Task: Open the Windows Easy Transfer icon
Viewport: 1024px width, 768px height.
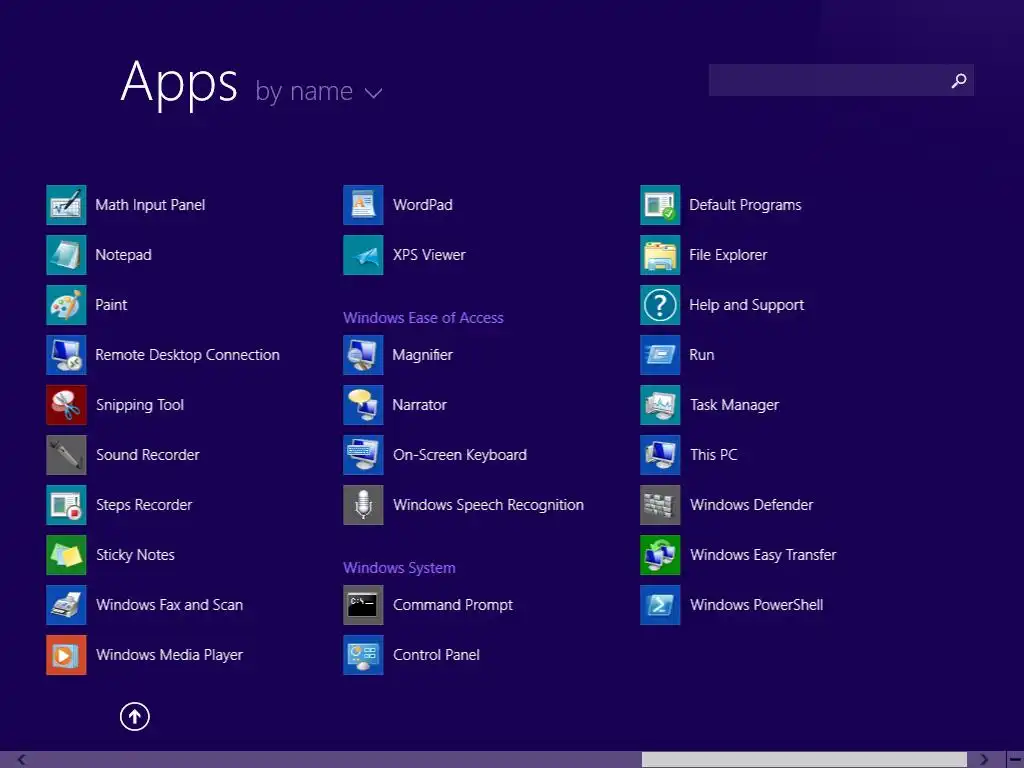Action: tap(660, 555)
